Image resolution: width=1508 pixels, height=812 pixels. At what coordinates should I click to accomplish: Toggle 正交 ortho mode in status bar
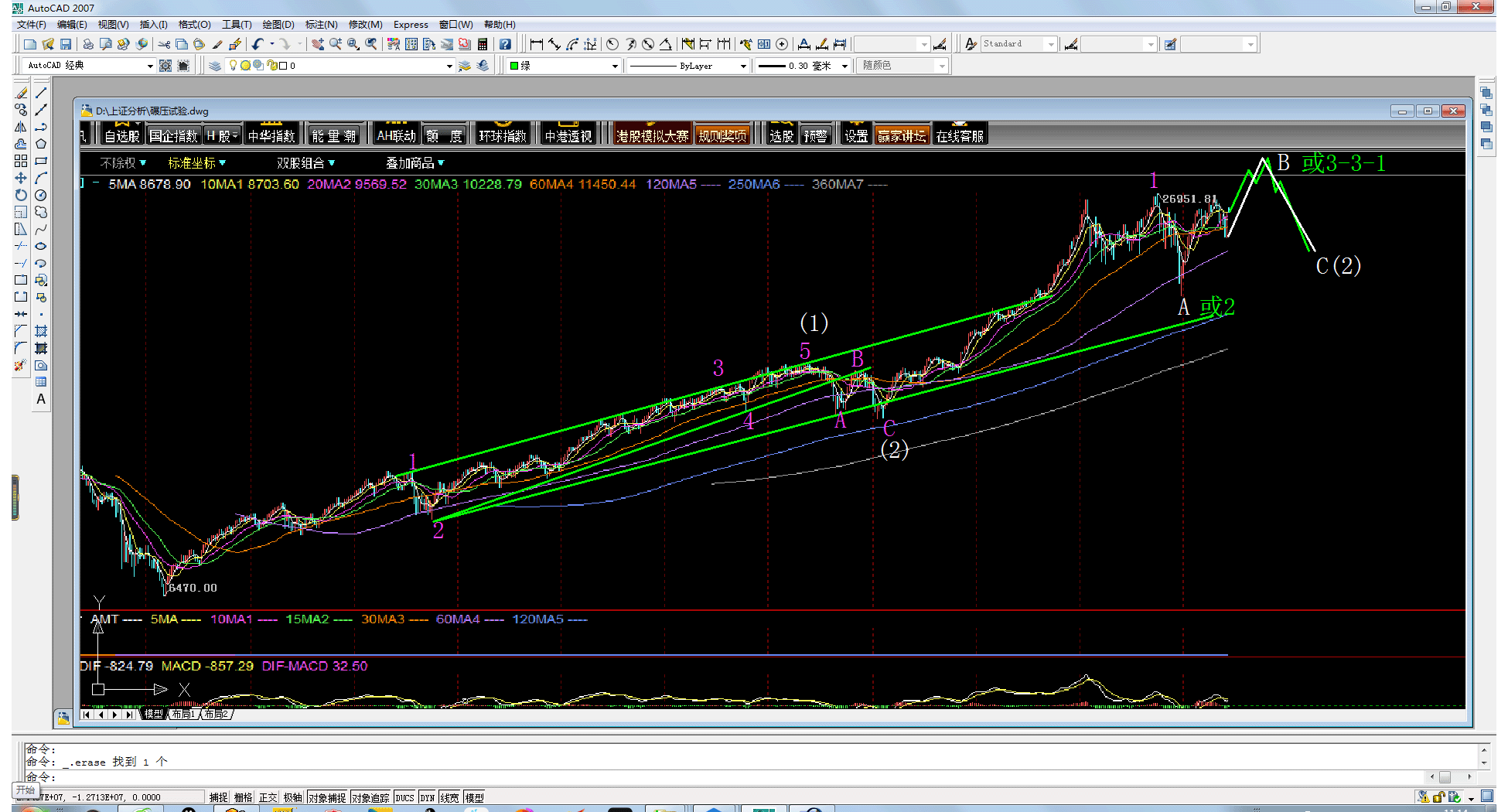[268, 797]
